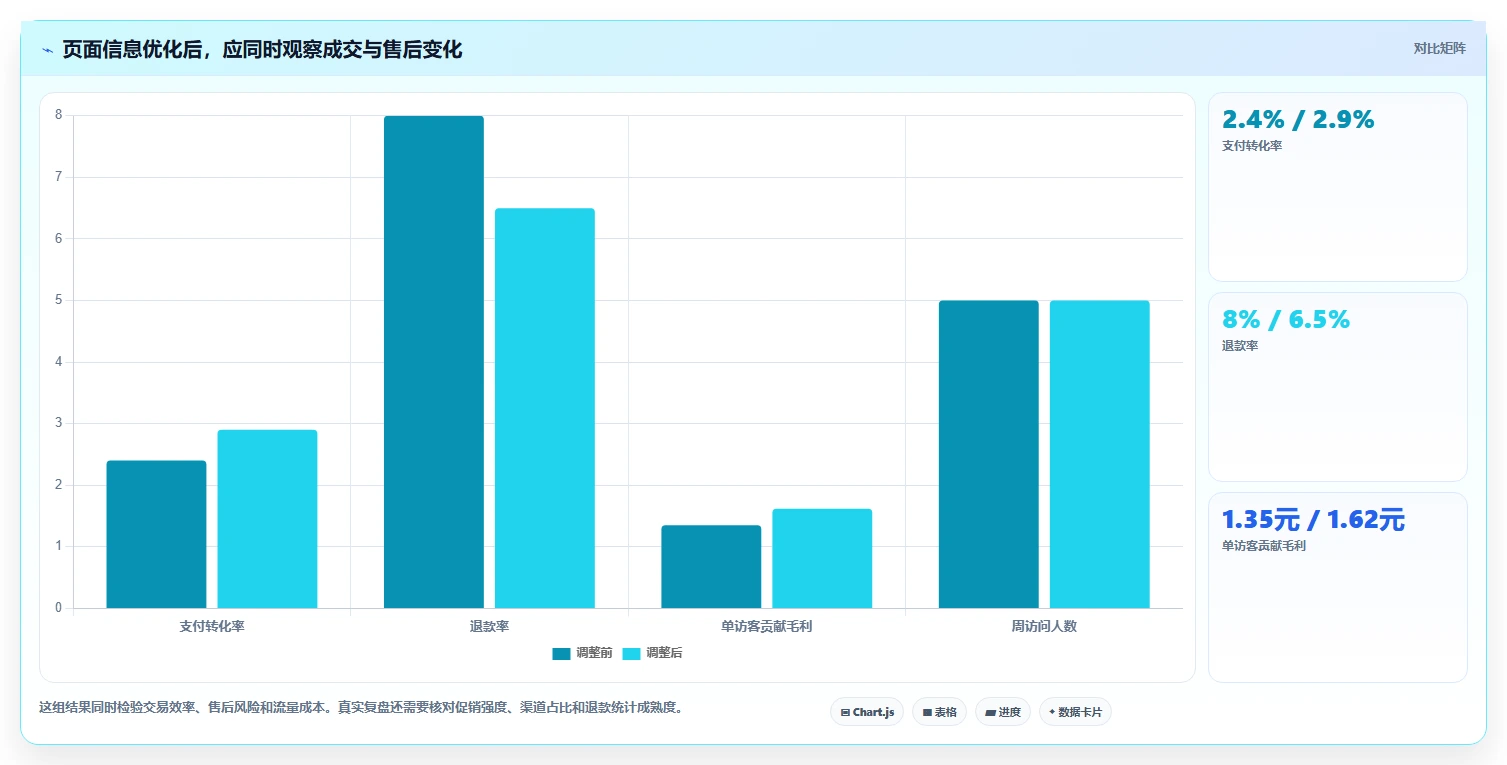This screenshot has height=765, width=1507.
Task: Select the 表格 chip
Action: coord(939,712)
